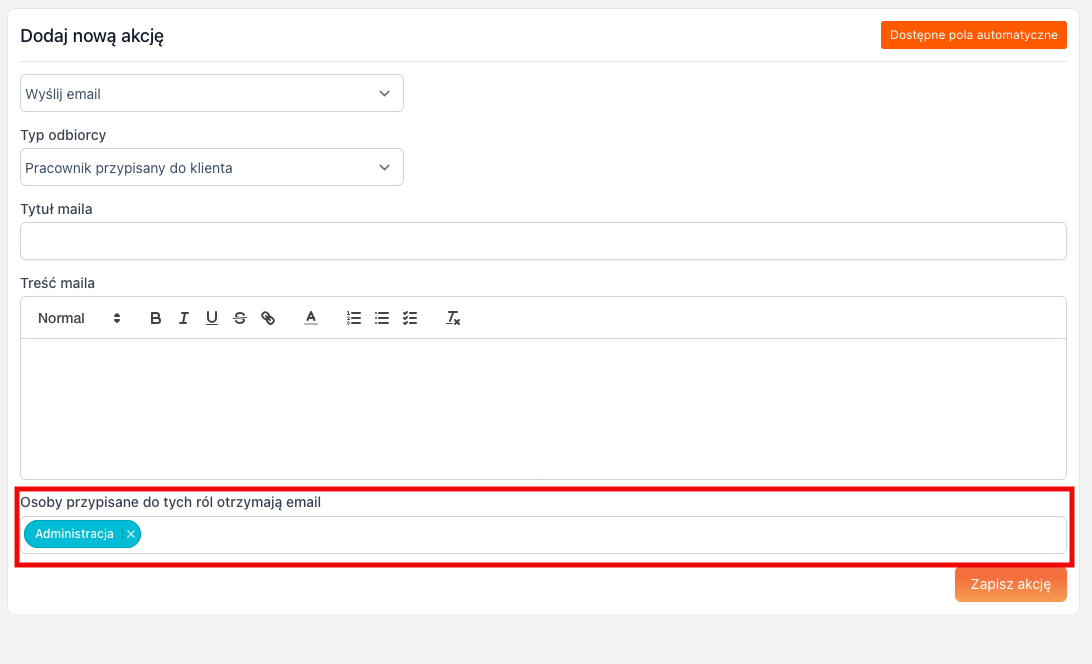
Task: Remove the 'Administracja' role tag
Action: coord(131,534)
